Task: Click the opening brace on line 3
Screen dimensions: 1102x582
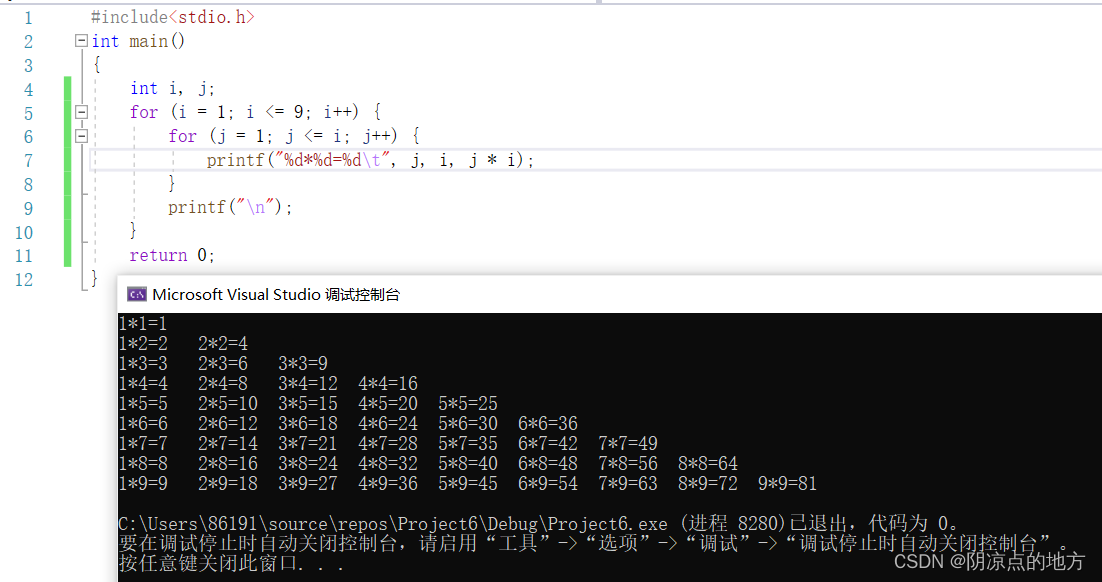Action: point(96,65)
